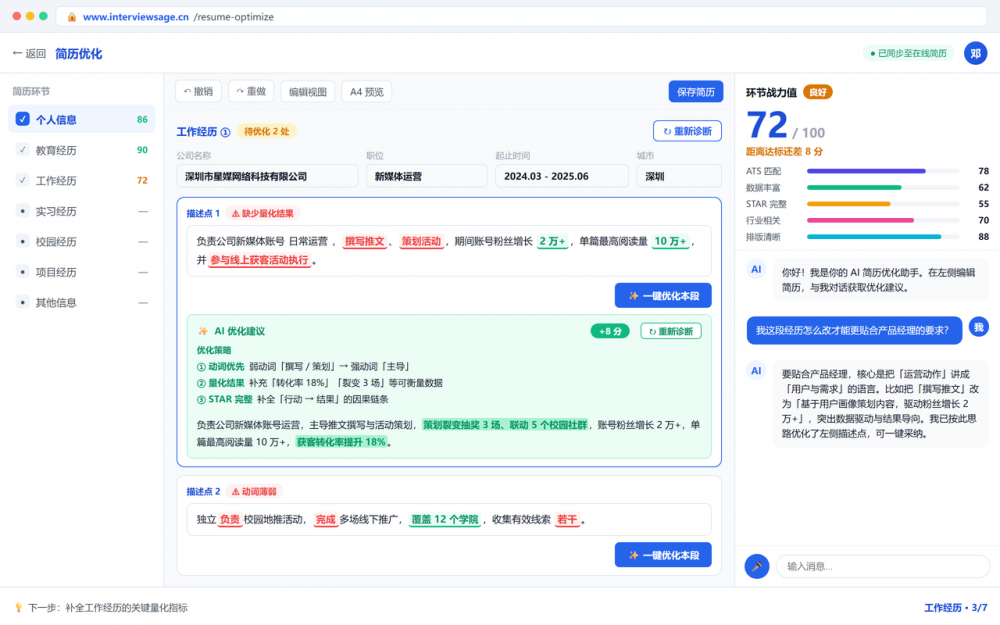Open the A4 预览 view
The width and height of the screenshot is (1000, 625).
coord(367,92)
